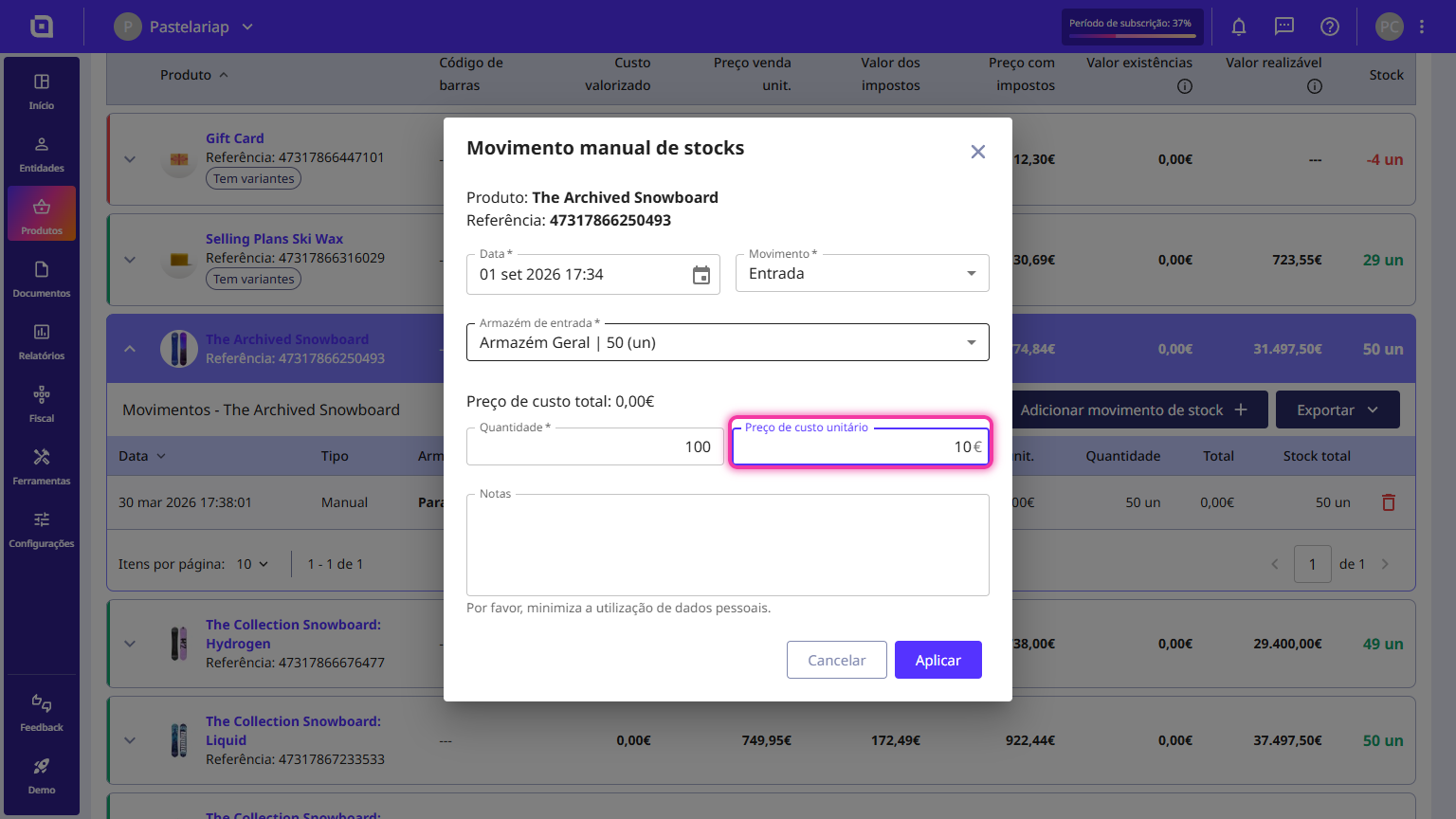
Task: Open the Pastelariap company switcher
Action: tap(184, 27)
